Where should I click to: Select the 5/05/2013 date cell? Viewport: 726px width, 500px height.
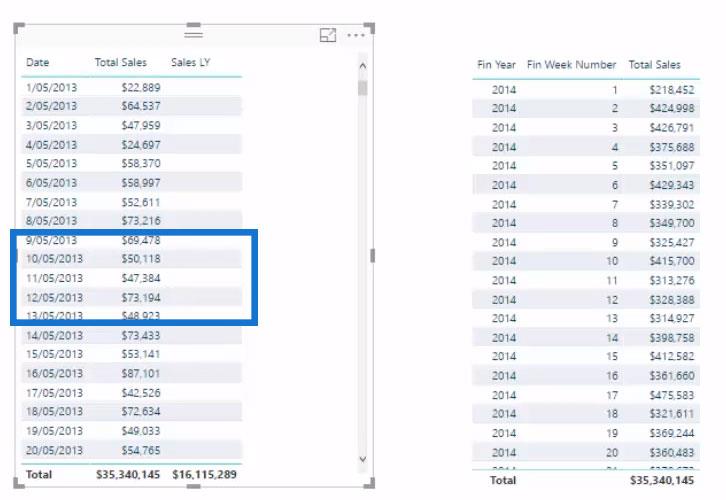[x=51, y=163]
